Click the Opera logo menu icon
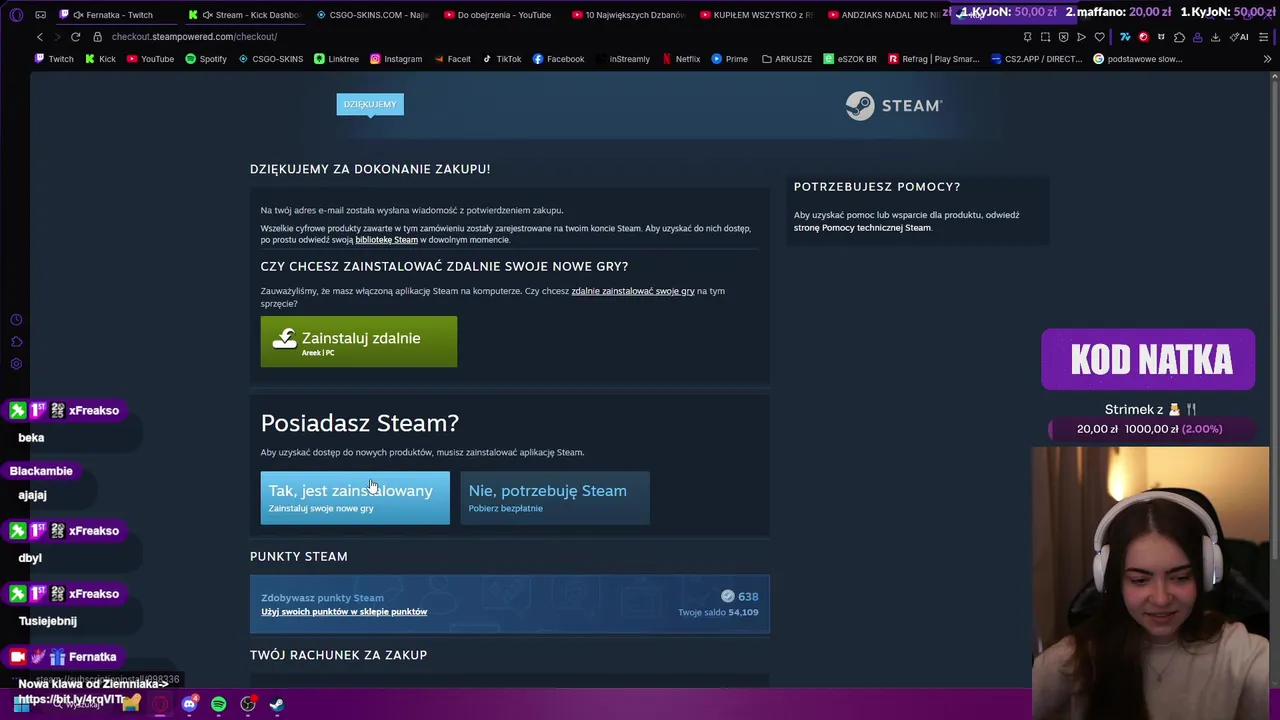This screenshot has width=1280, height=720. click(16, 15)
